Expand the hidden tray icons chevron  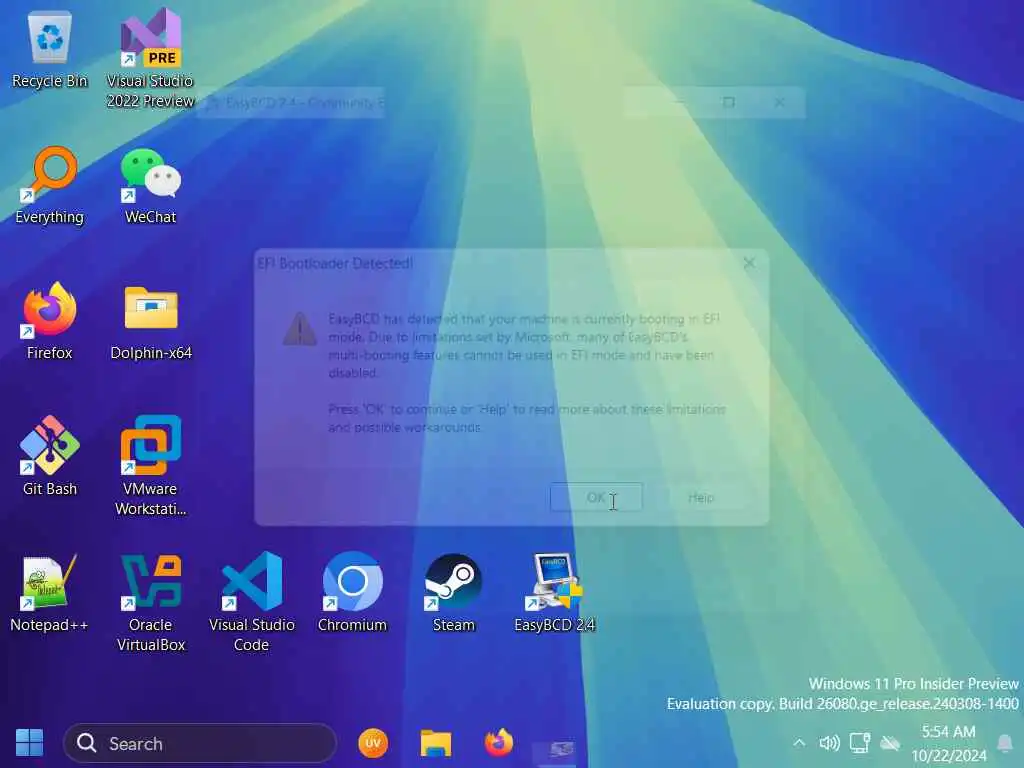799,743
